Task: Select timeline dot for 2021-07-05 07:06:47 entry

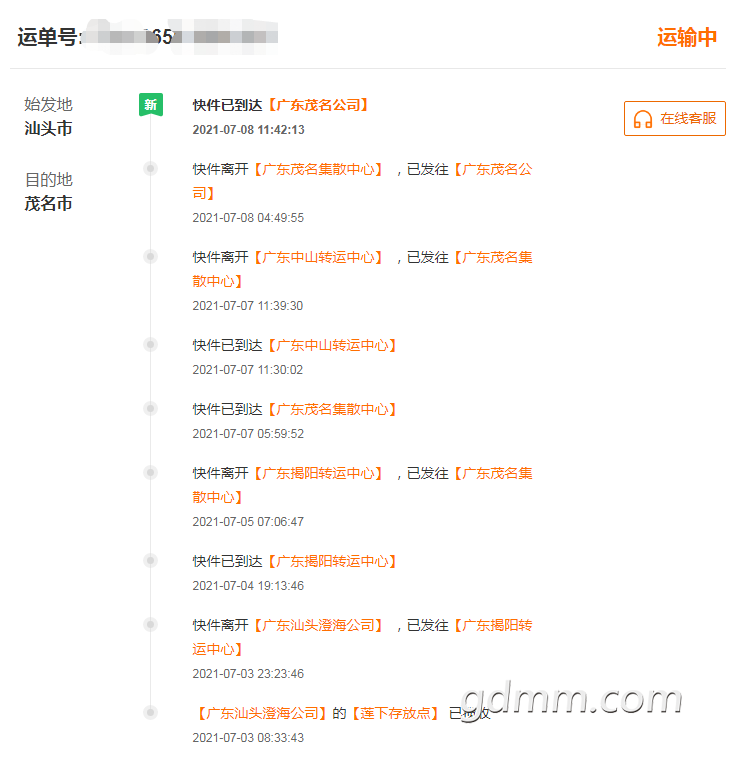Action: pyautogui.click(x=151, y=472)
